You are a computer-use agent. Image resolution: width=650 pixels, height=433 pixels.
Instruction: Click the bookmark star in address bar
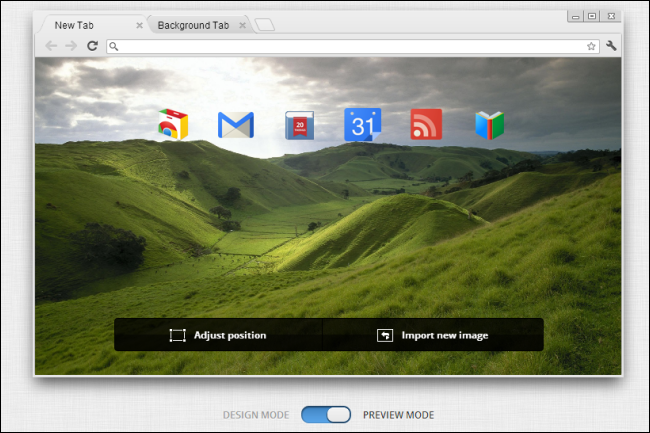tap(591, 46)
